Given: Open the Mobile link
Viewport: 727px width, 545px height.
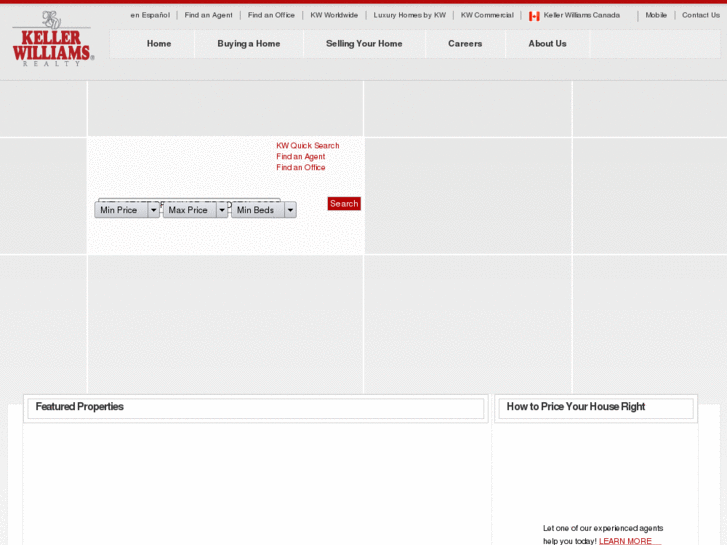Looking at the screenshot, I should (x=656, y=15).
